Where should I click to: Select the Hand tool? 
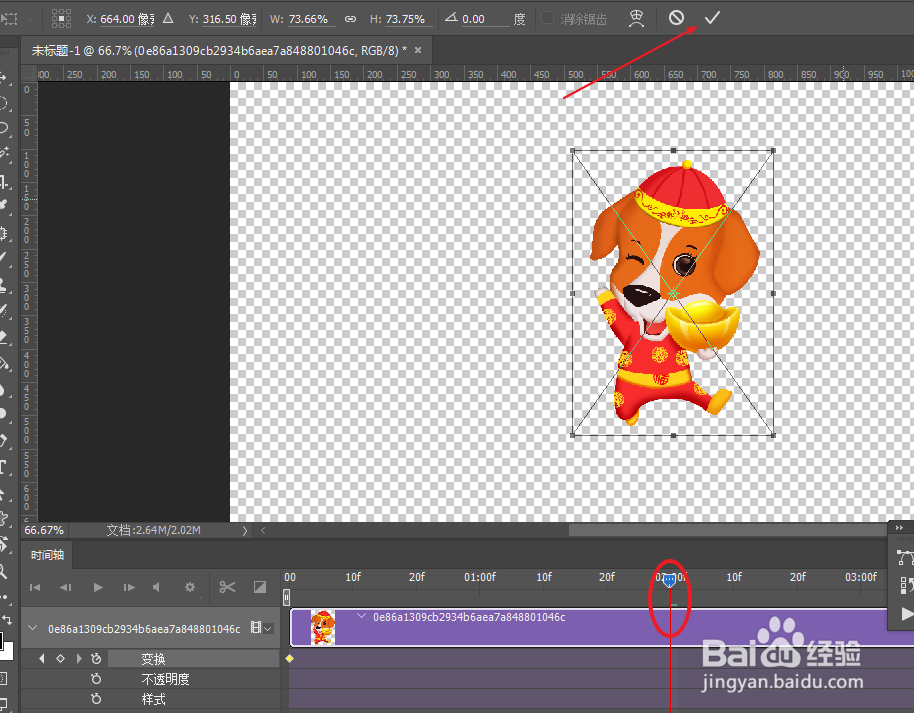[x=10, y=545]
